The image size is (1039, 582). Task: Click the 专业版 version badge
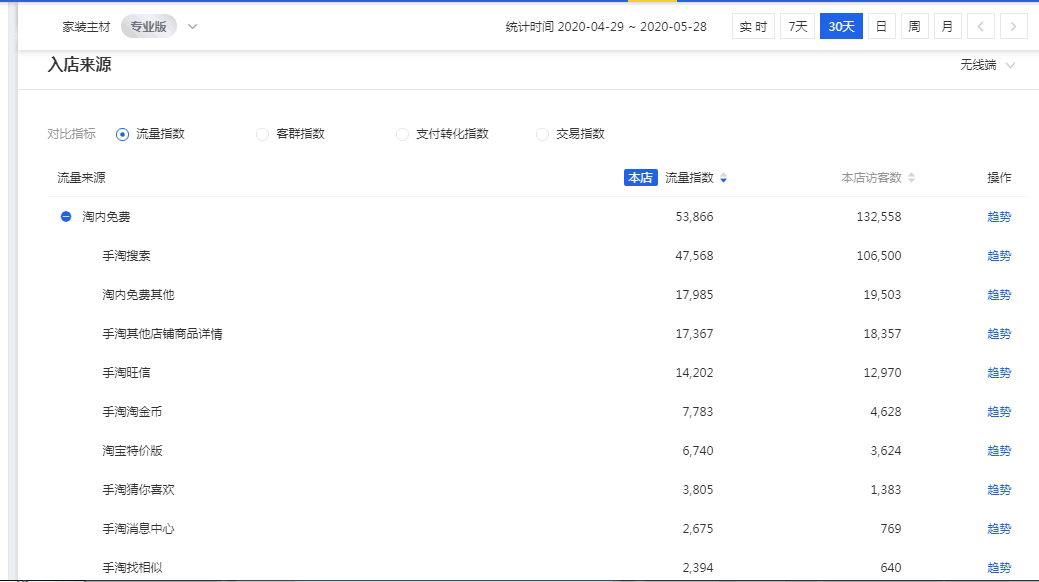point(149,27)
